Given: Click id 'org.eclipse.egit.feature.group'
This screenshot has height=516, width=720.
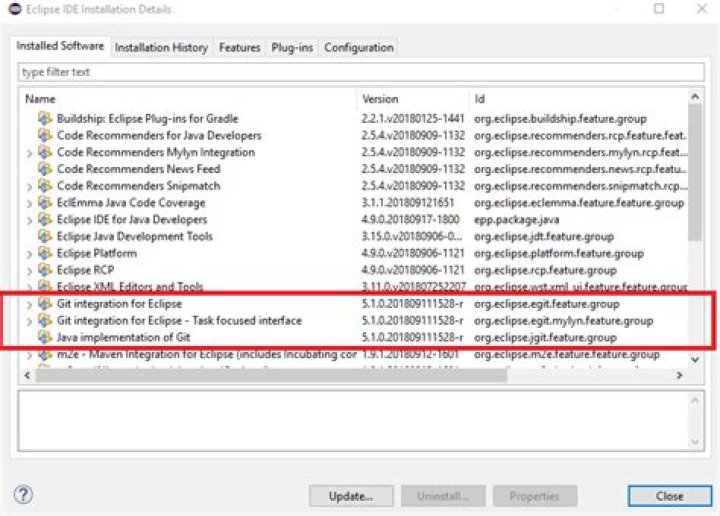Looking at the screenshot, I should (x=546, y=304).
